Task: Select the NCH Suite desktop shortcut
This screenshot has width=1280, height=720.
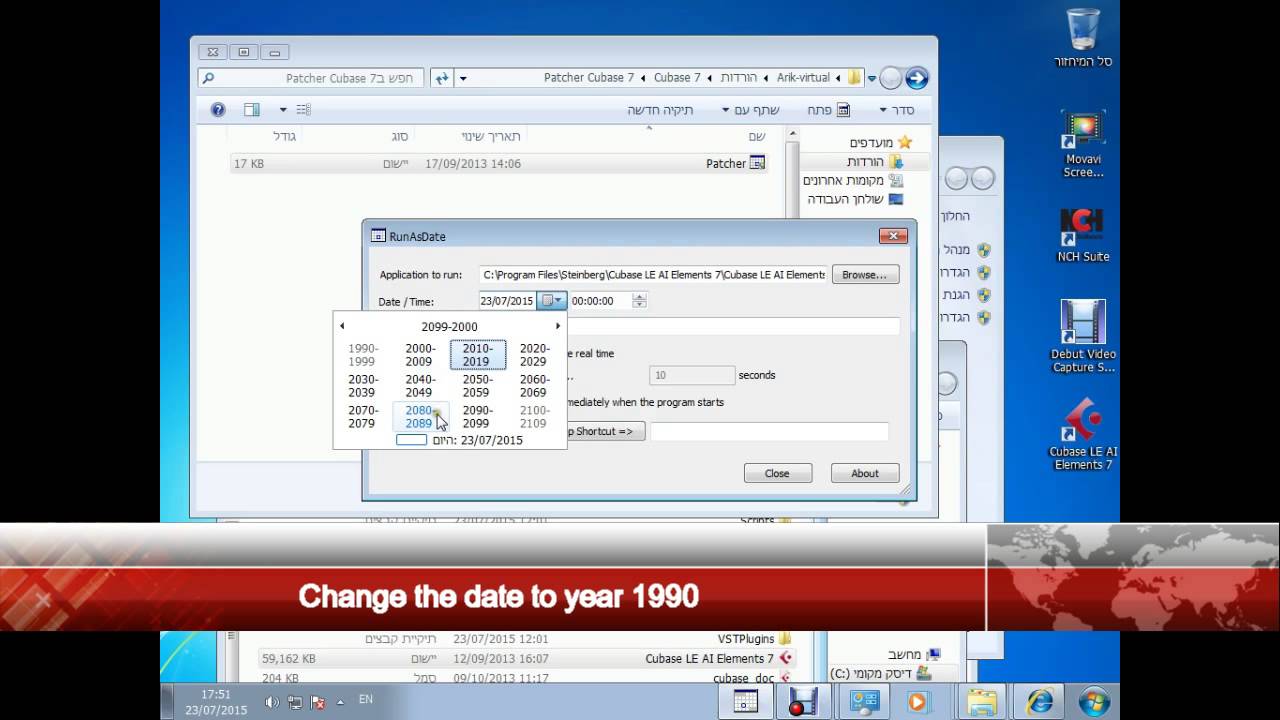Action: click(1083, 236)
